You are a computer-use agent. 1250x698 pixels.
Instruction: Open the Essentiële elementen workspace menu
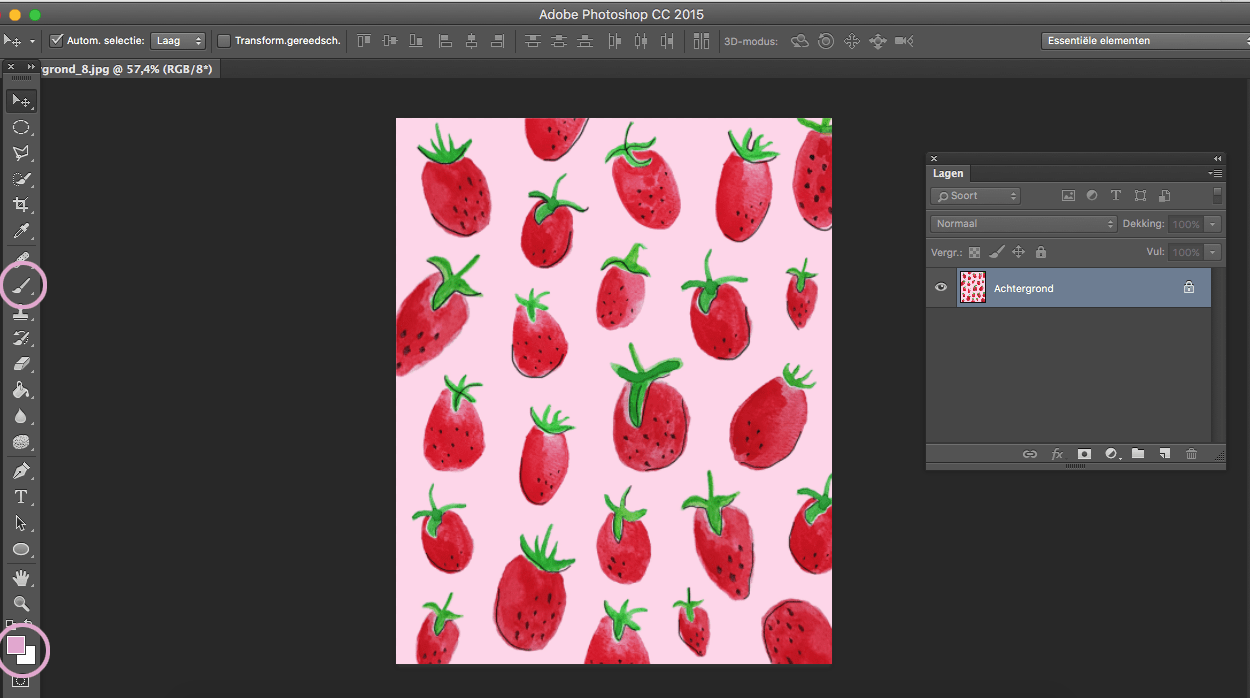pyautogui.click(x=1143, y=40)
